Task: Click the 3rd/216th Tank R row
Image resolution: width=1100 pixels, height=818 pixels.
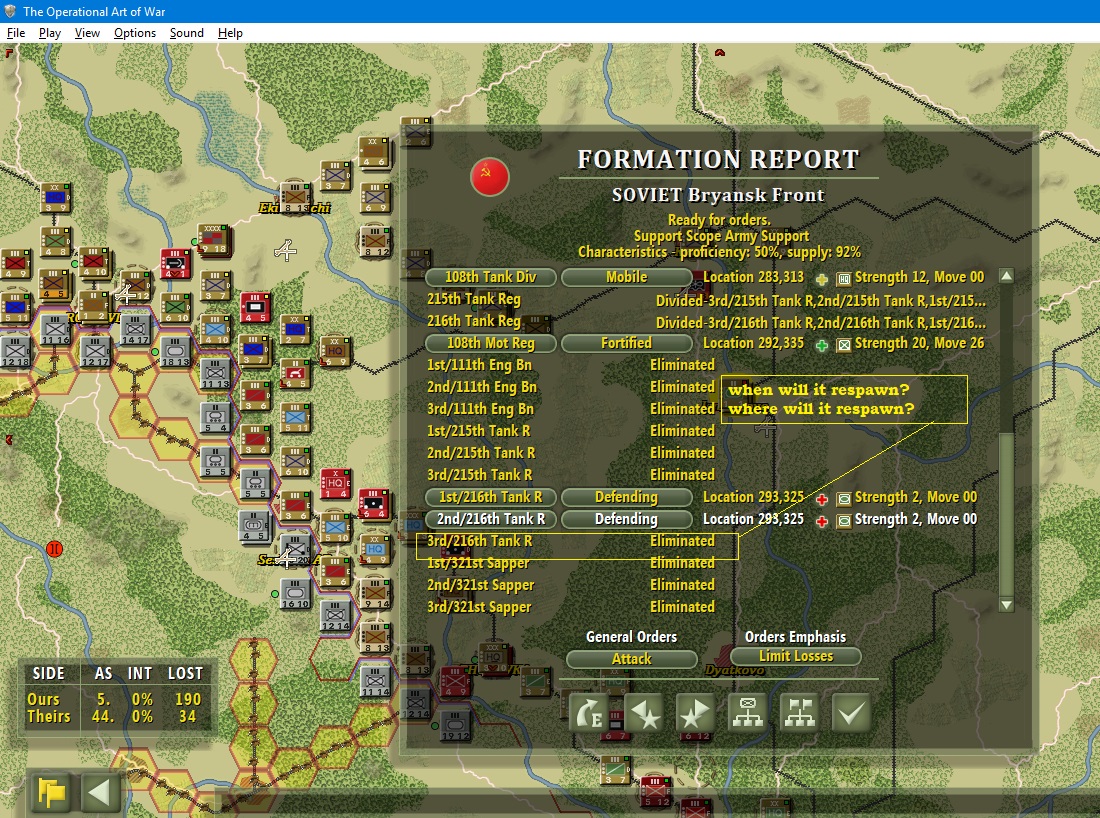Action: pos(571,542)
